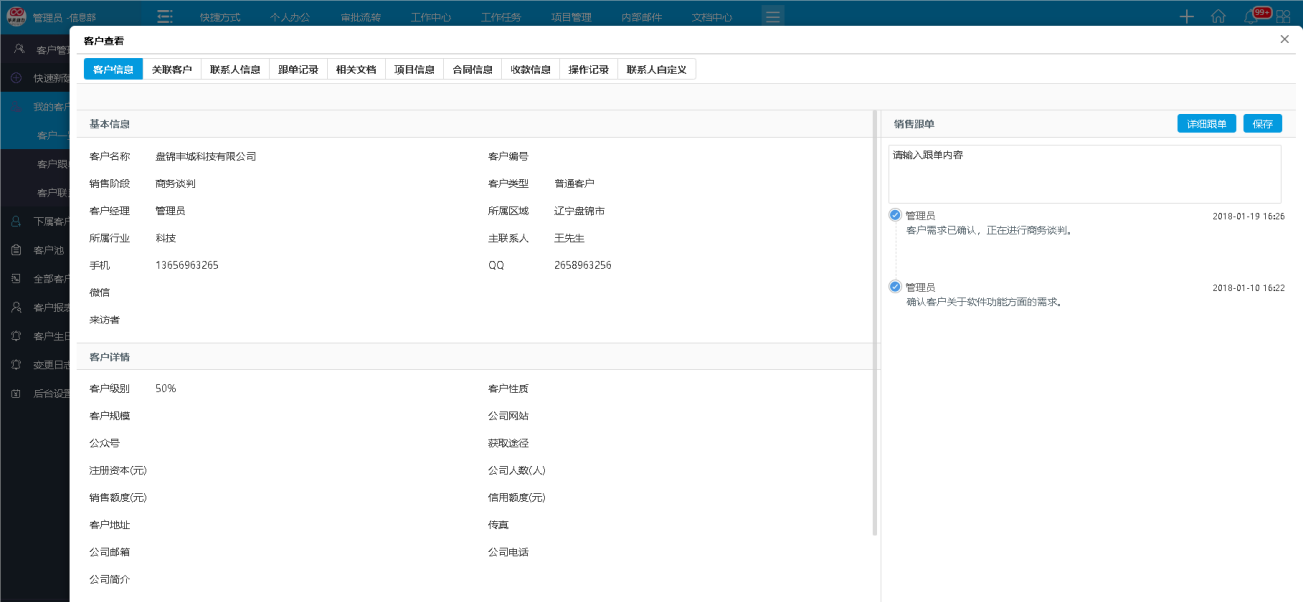Close the 客户查看 dialog
The height and width of the screenshot is (602, 1303).
tap(1285, 39)
